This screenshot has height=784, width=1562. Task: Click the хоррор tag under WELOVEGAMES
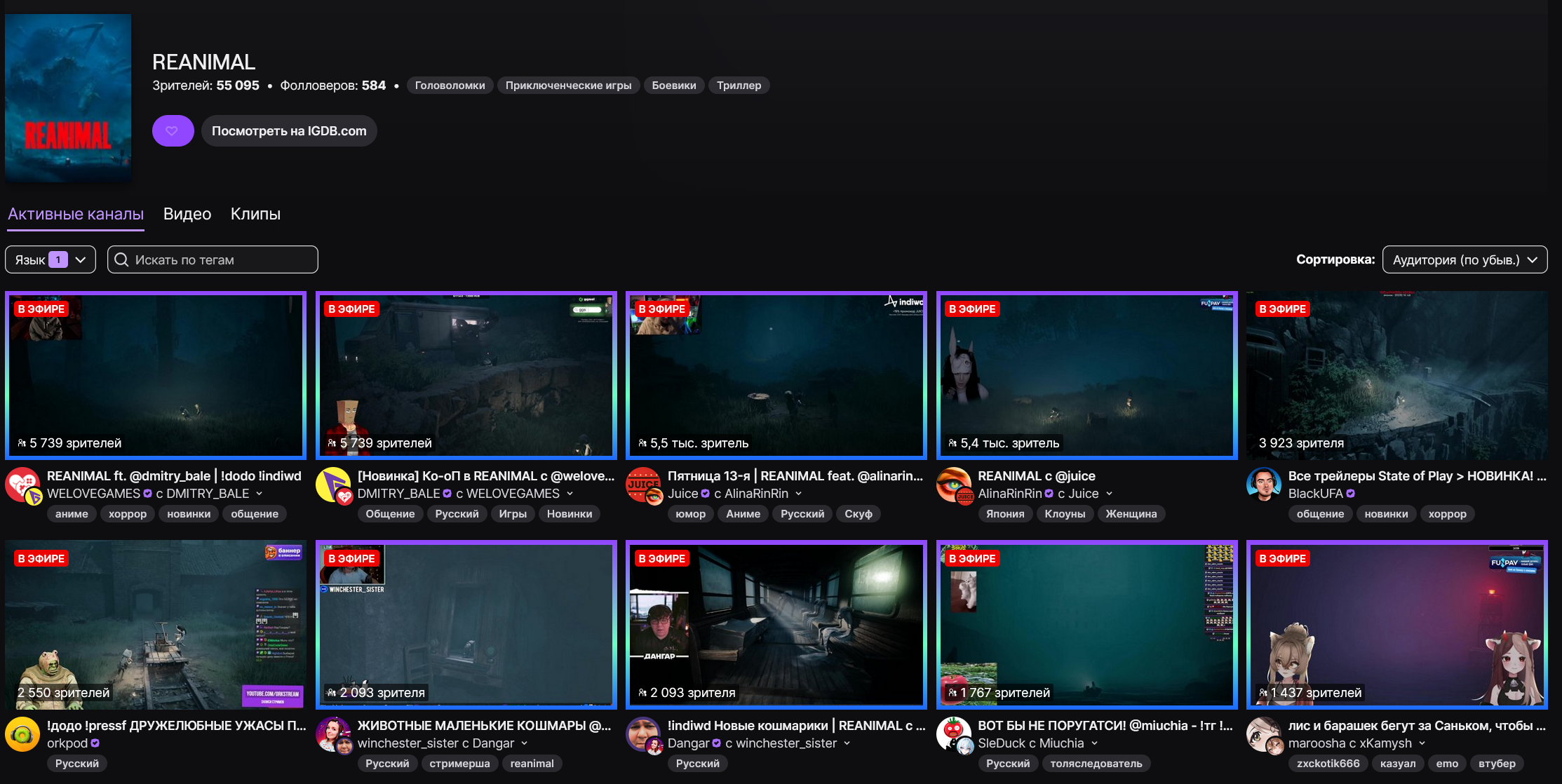point(128,514)
